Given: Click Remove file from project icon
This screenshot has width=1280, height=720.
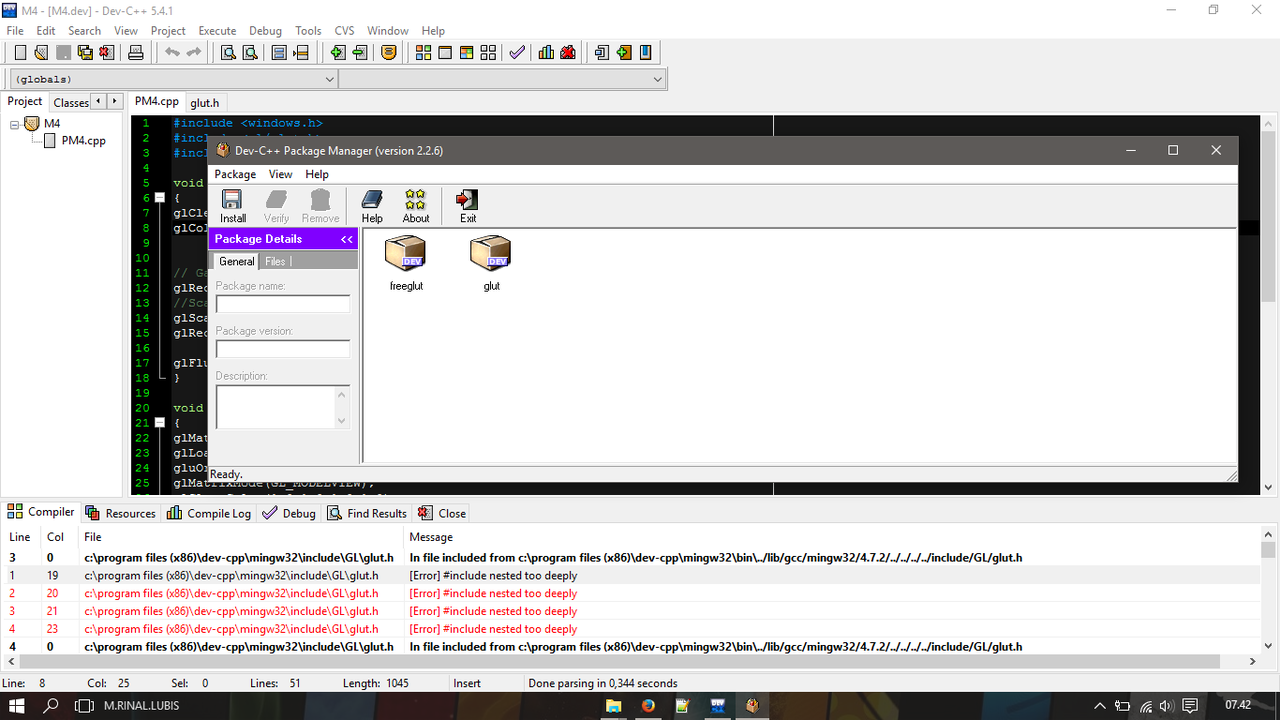Looking at the screenshot, I should pos(360,53).
